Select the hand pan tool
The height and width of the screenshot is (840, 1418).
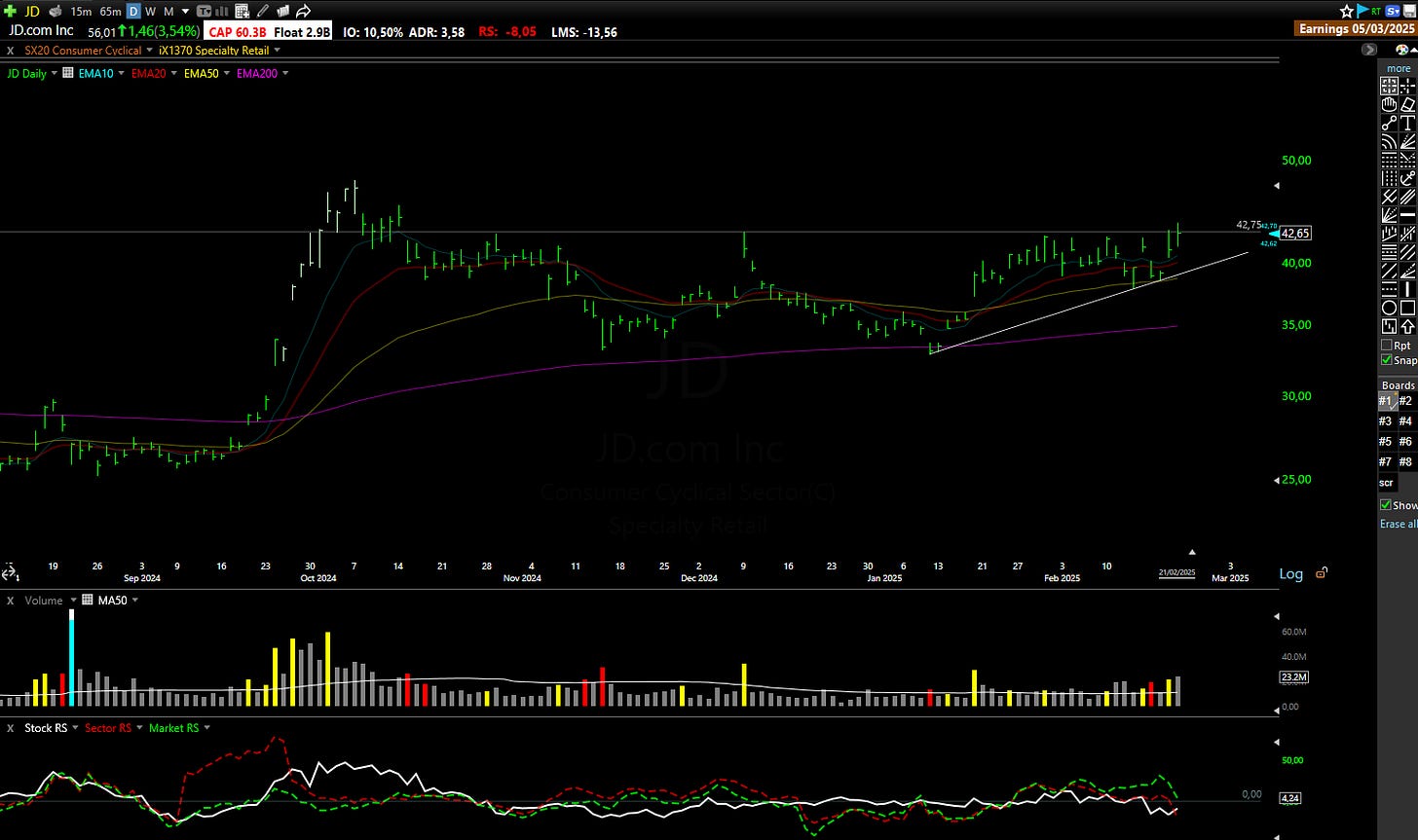[x=1390, y=104]
